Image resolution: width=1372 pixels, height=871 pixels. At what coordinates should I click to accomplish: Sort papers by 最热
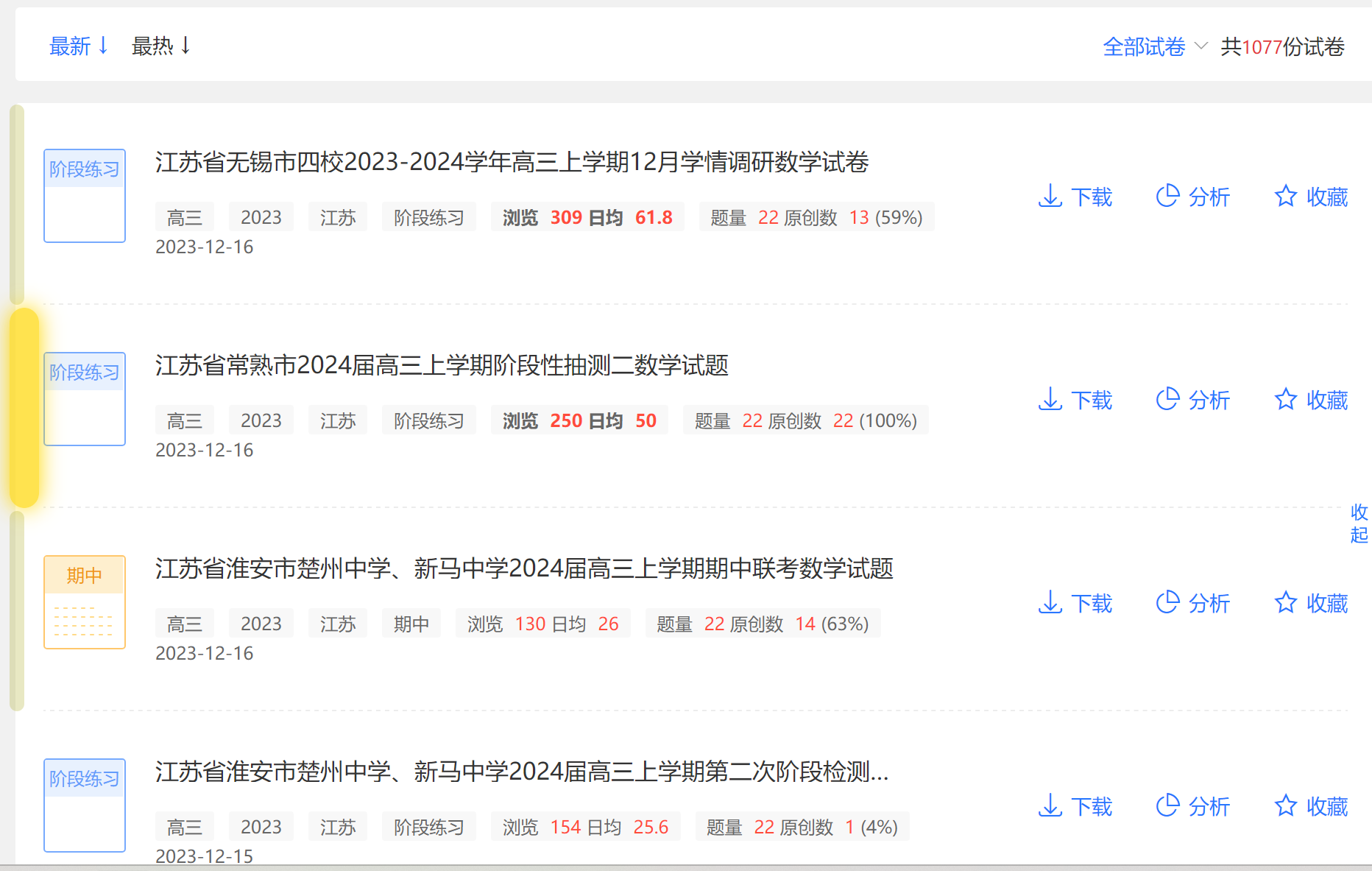(x=160, y=46)
